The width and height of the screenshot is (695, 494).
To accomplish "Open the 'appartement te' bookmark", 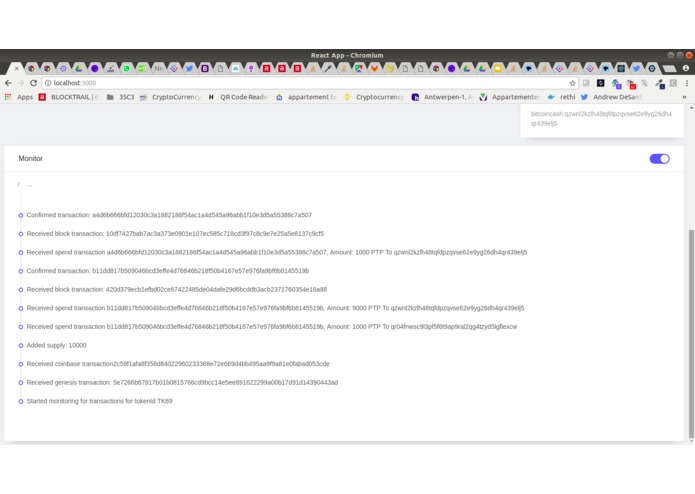I will (x=306, y=97).
